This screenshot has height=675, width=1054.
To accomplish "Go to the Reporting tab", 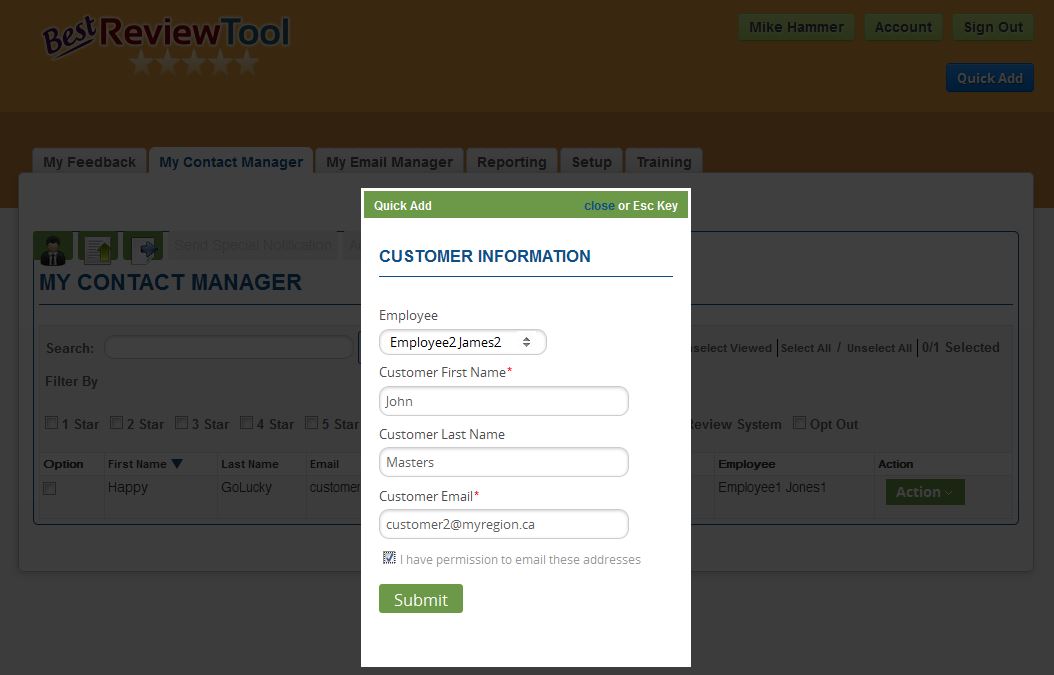I will click(x=511, y=162).
